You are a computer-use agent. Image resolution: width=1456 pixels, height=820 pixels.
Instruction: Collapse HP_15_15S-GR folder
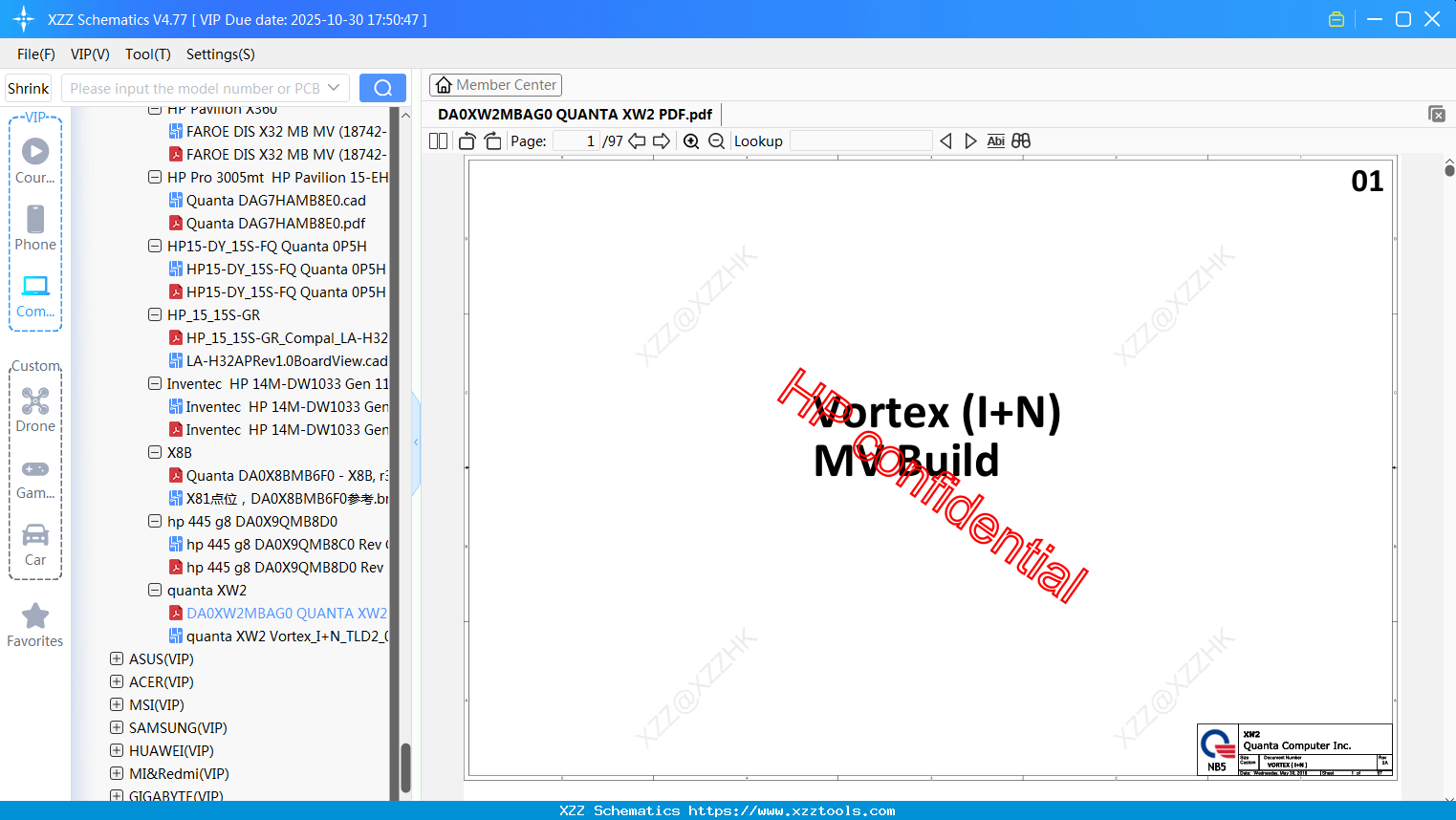coord(155,314)
